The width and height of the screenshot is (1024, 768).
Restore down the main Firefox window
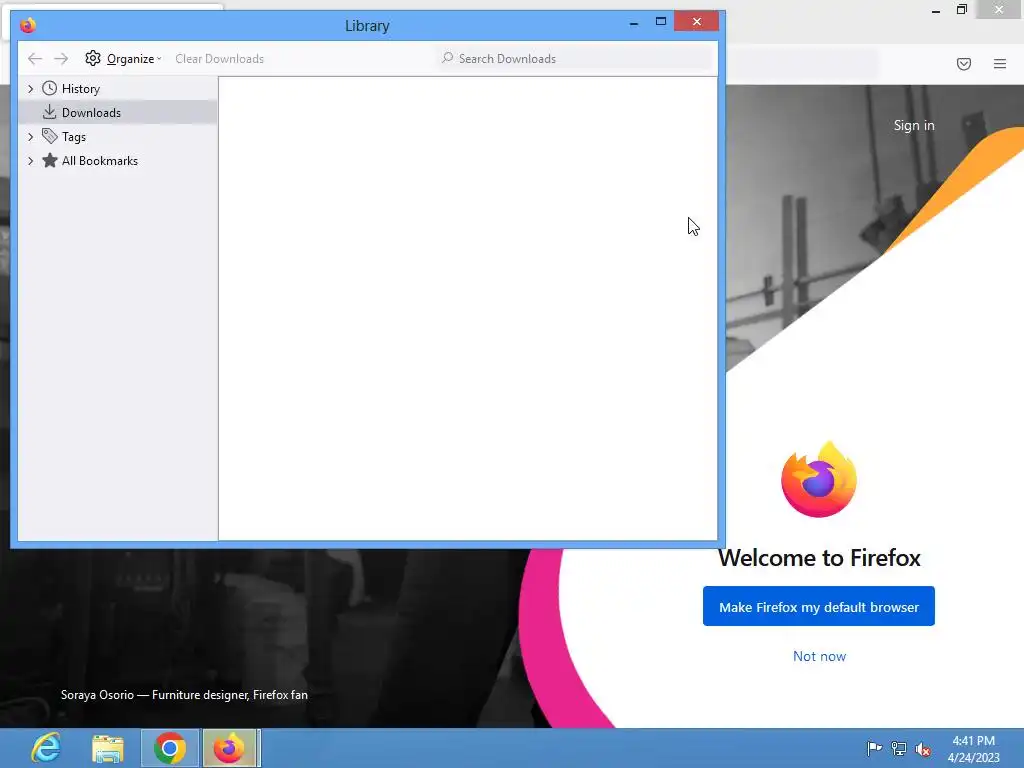tap(962, 10)
